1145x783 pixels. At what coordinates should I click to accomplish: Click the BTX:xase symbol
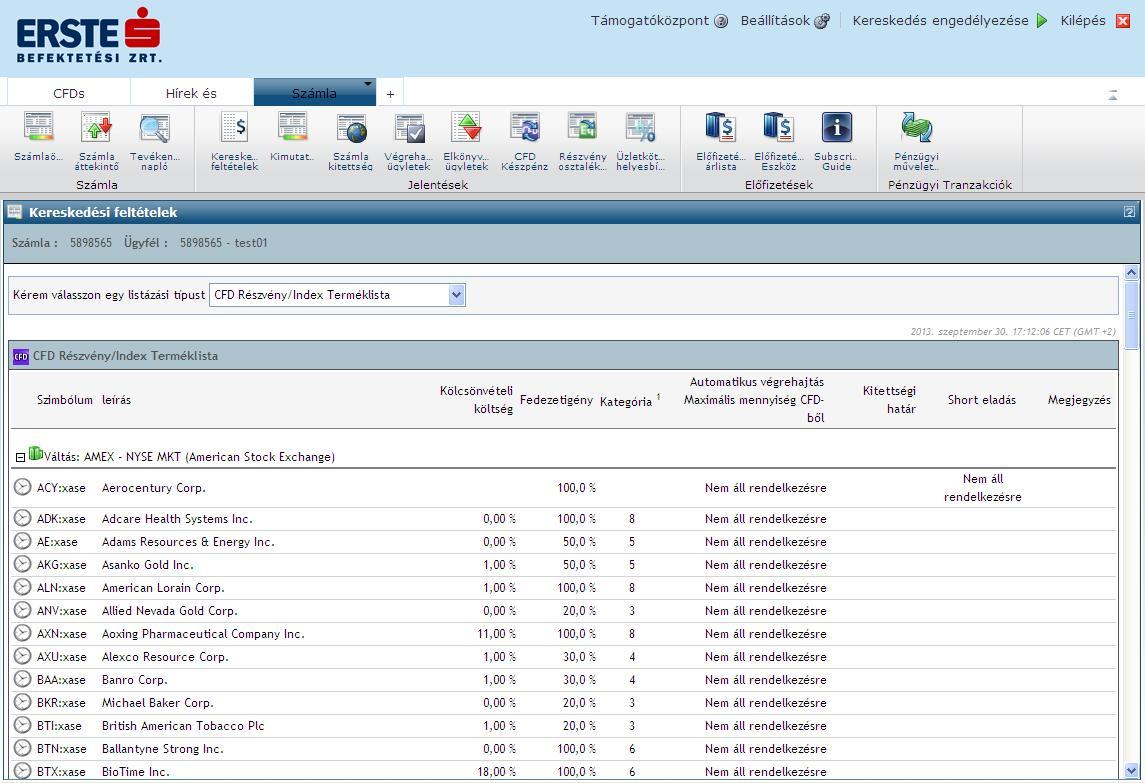tap(61, 771)
